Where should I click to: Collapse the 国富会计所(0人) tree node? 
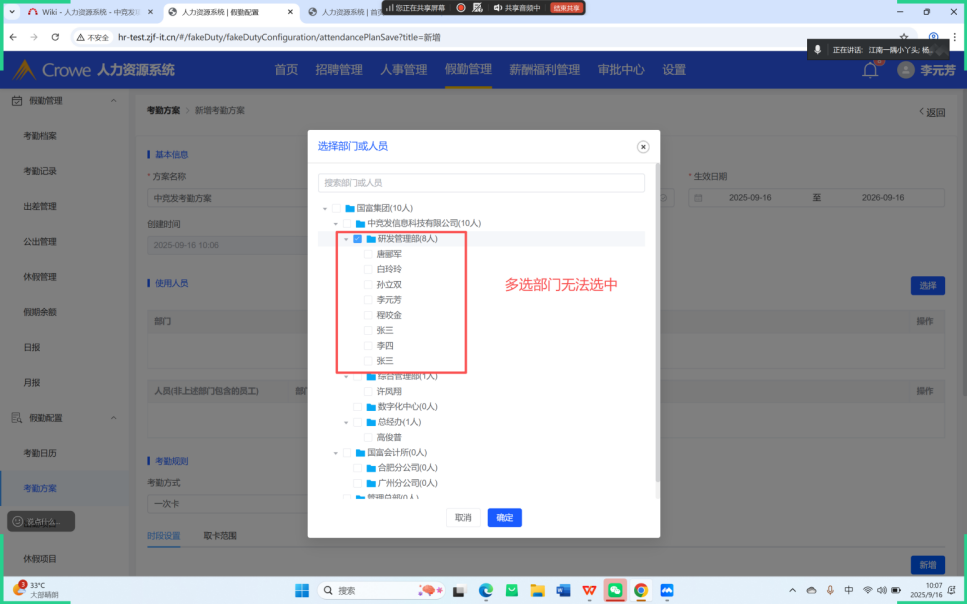pyautogui.click(x=336, y=453)
